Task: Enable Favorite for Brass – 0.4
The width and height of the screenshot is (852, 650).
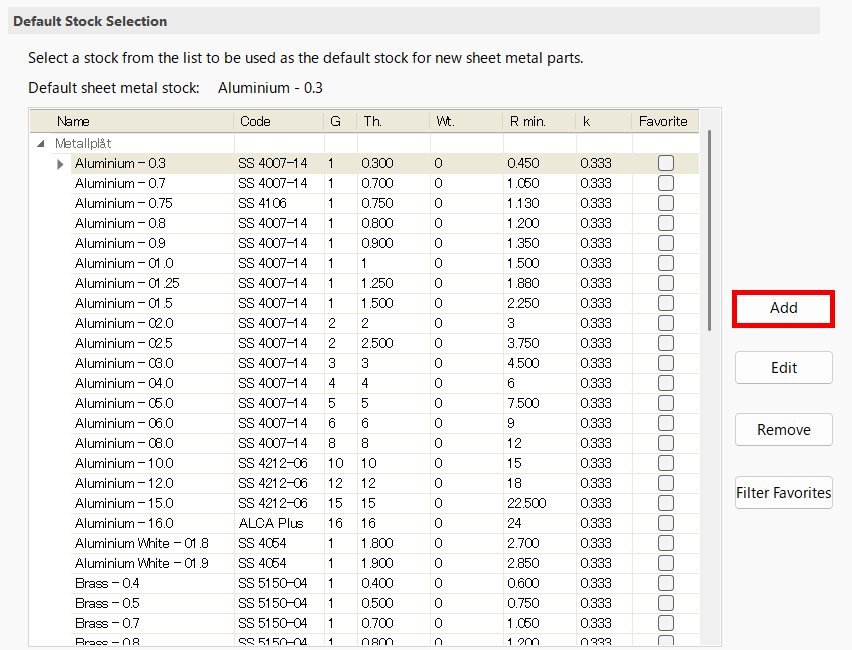Action: click(666, 583)
